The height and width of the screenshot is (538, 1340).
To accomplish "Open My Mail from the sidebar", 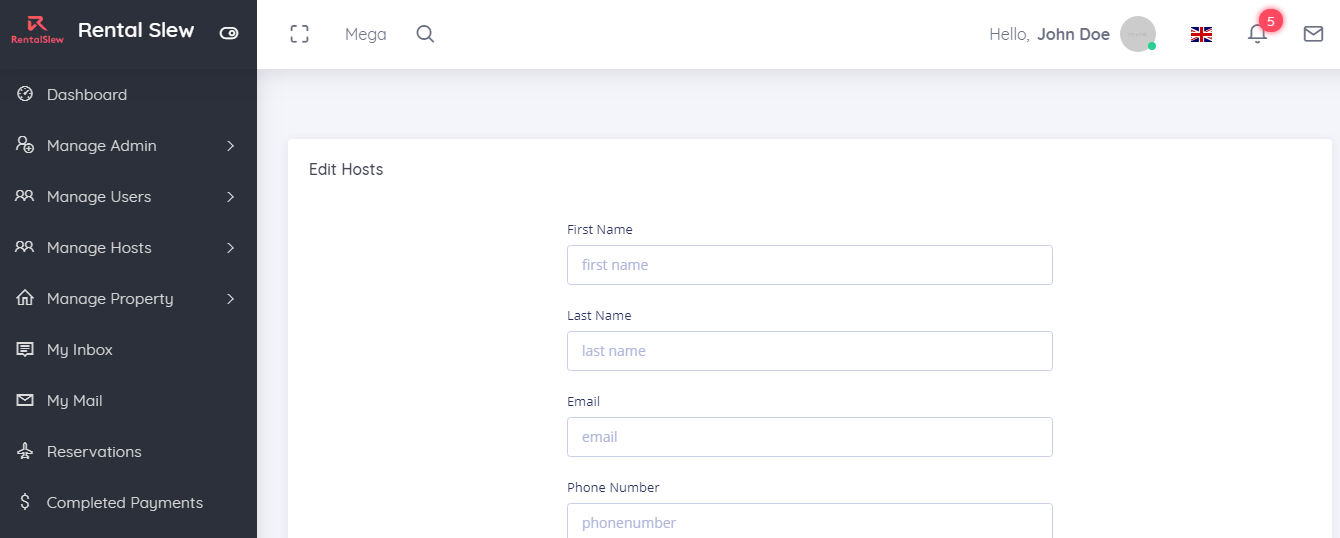I will (x=74, y=401).
